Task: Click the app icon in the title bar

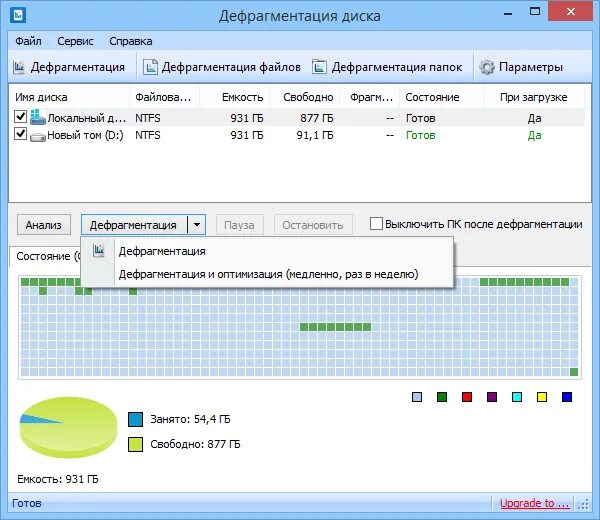Action: tap(17, 15)
